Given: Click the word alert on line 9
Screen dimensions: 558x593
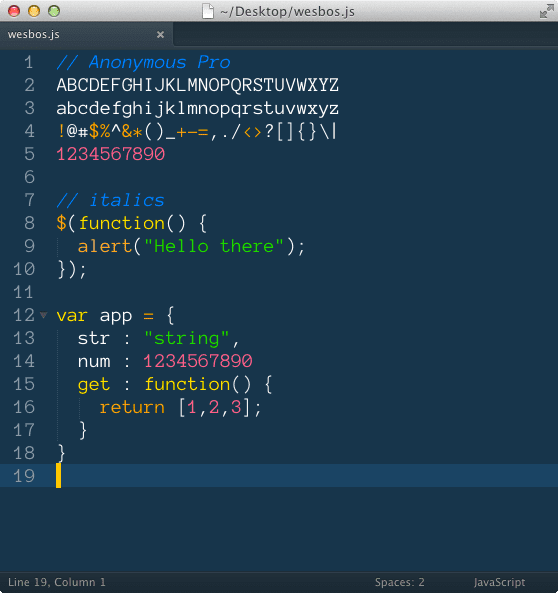Looking at the screenshot, I should pos(104,246).
